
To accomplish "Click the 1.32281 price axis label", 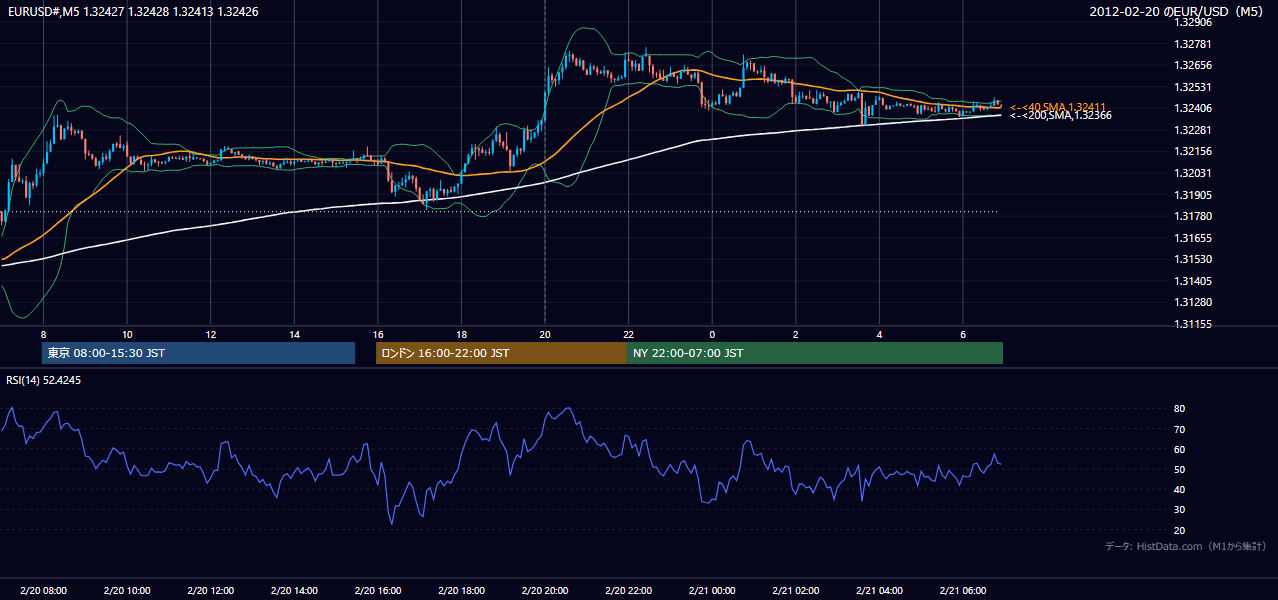I will [x=1193, y=130].
